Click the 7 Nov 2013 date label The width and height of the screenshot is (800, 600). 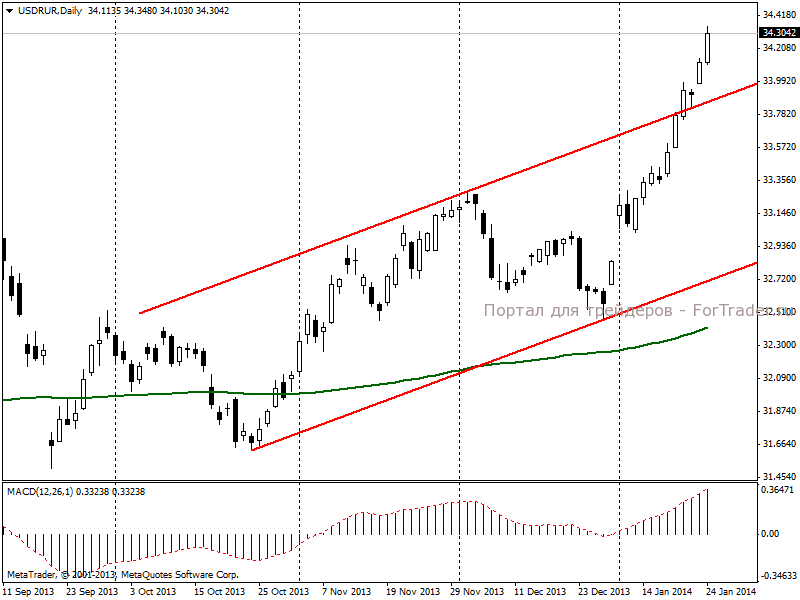[x=347, y=592]
